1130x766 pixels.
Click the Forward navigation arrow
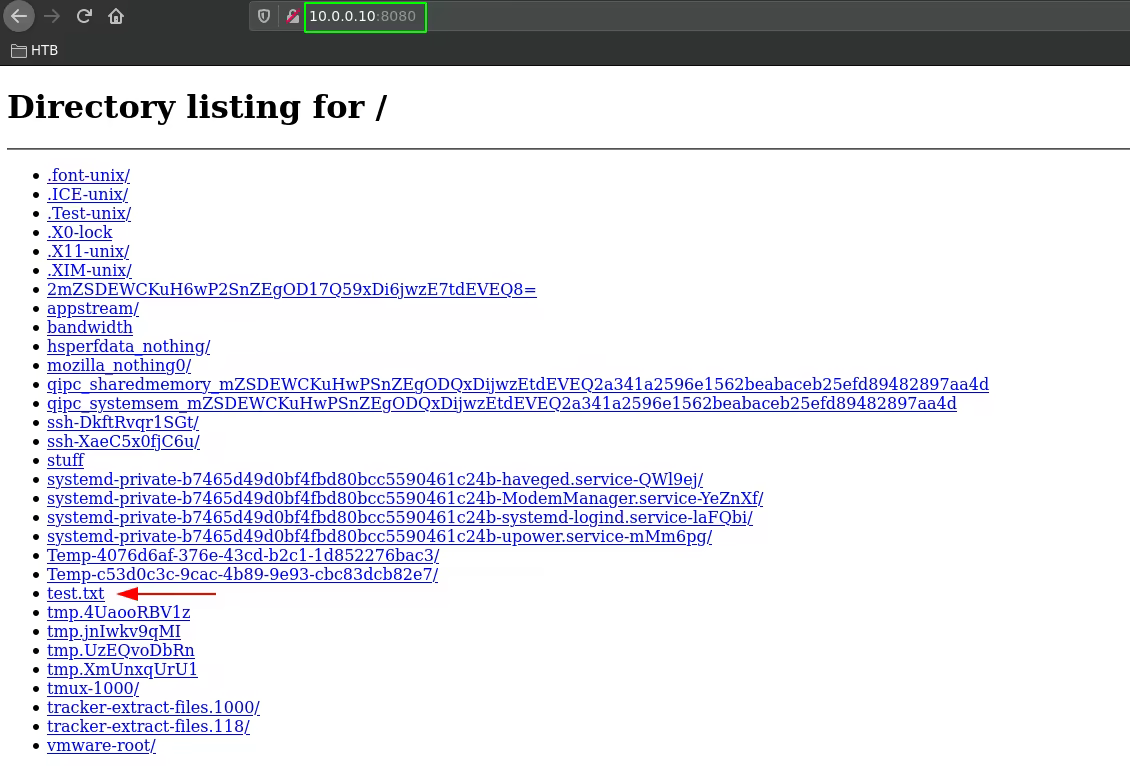(x=52, y=17)
